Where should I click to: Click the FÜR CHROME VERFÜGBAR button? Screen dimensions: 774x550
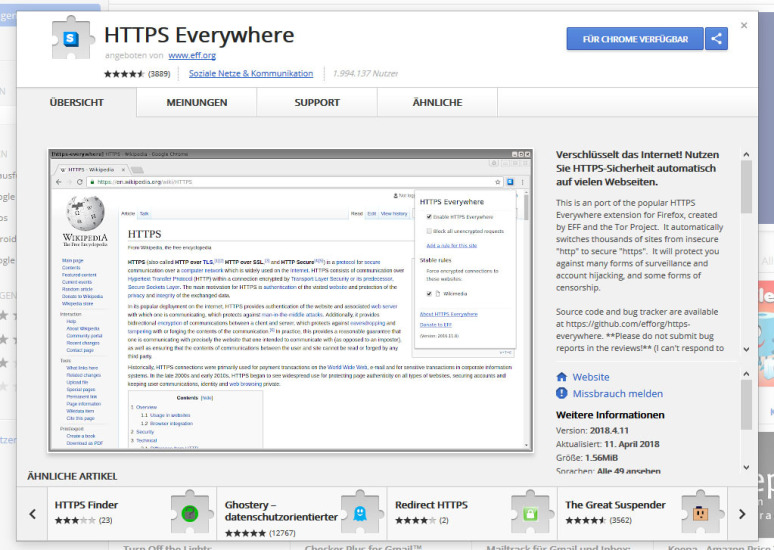click(x=635, y=39)
